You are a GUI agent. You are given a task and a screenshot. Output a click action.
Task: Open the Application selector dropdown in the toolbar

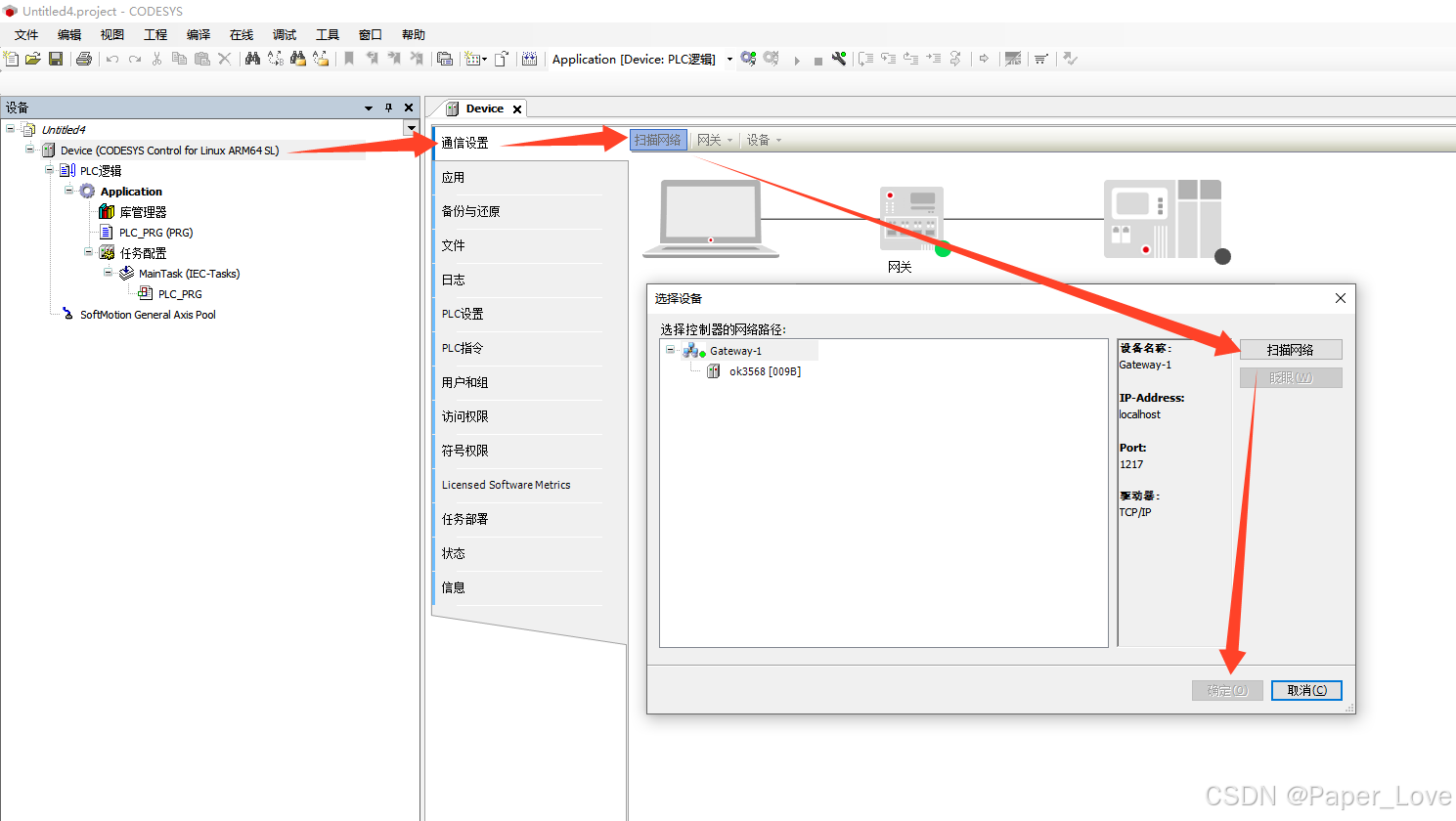[x=729, y=60]
